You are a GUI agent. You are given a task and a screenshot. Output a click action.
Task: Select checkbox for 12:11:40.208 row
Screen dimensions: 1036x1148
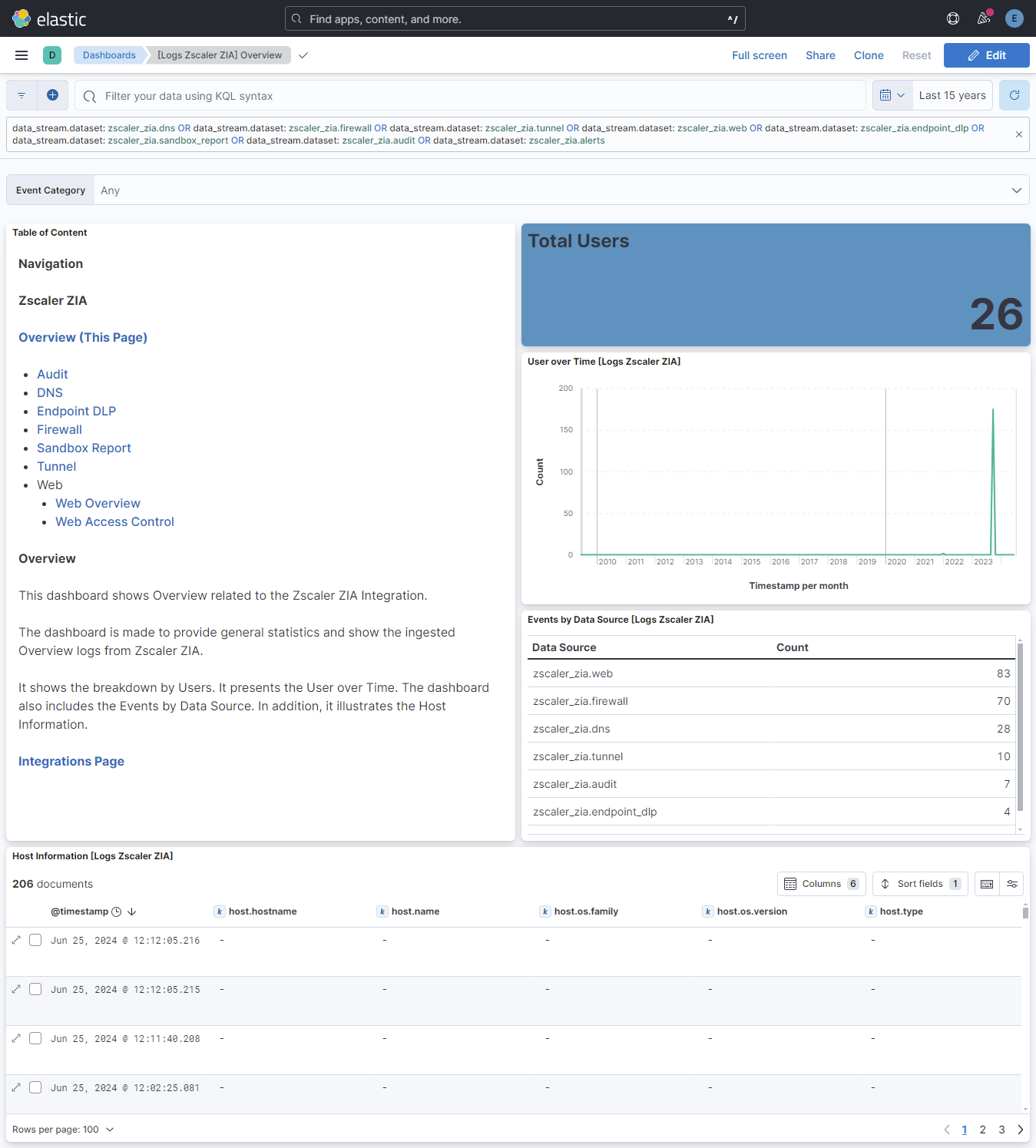click(35, 1038)
